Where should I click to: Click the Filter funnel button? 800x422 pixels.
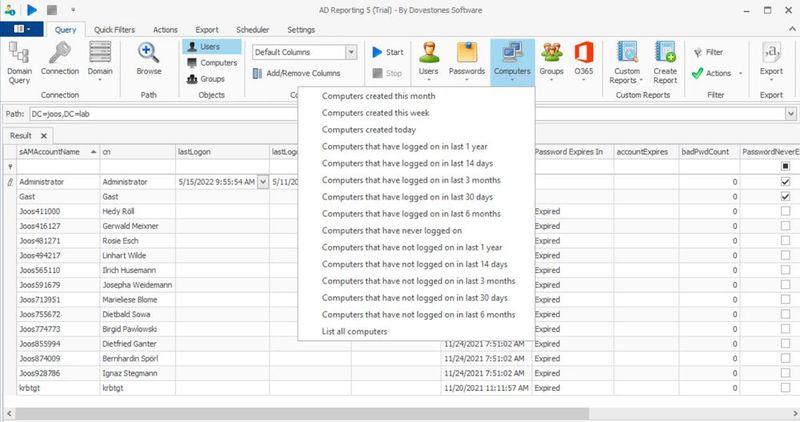(709, 52)
